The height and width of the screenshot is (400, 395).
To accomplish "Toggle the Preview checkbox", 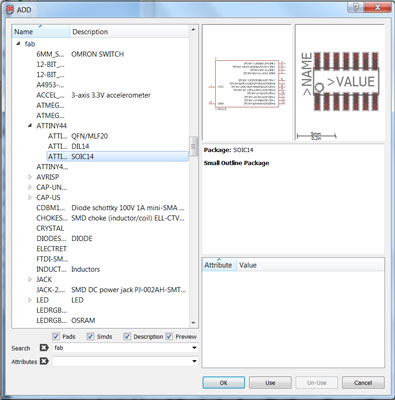I will click(169, 336).
